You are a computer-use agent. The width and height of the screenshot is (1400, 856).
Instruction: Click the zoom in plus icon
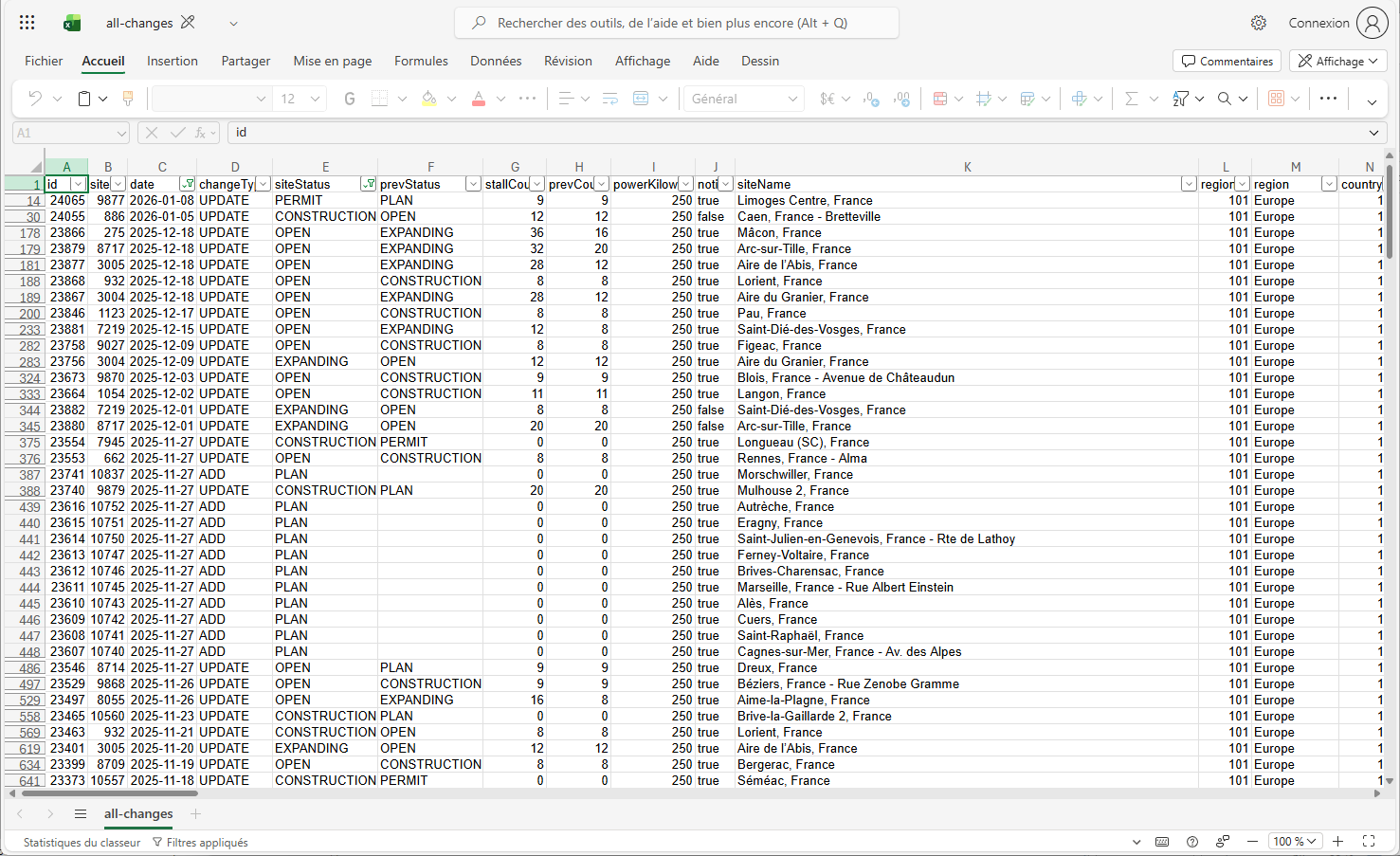coord(1338,842)
